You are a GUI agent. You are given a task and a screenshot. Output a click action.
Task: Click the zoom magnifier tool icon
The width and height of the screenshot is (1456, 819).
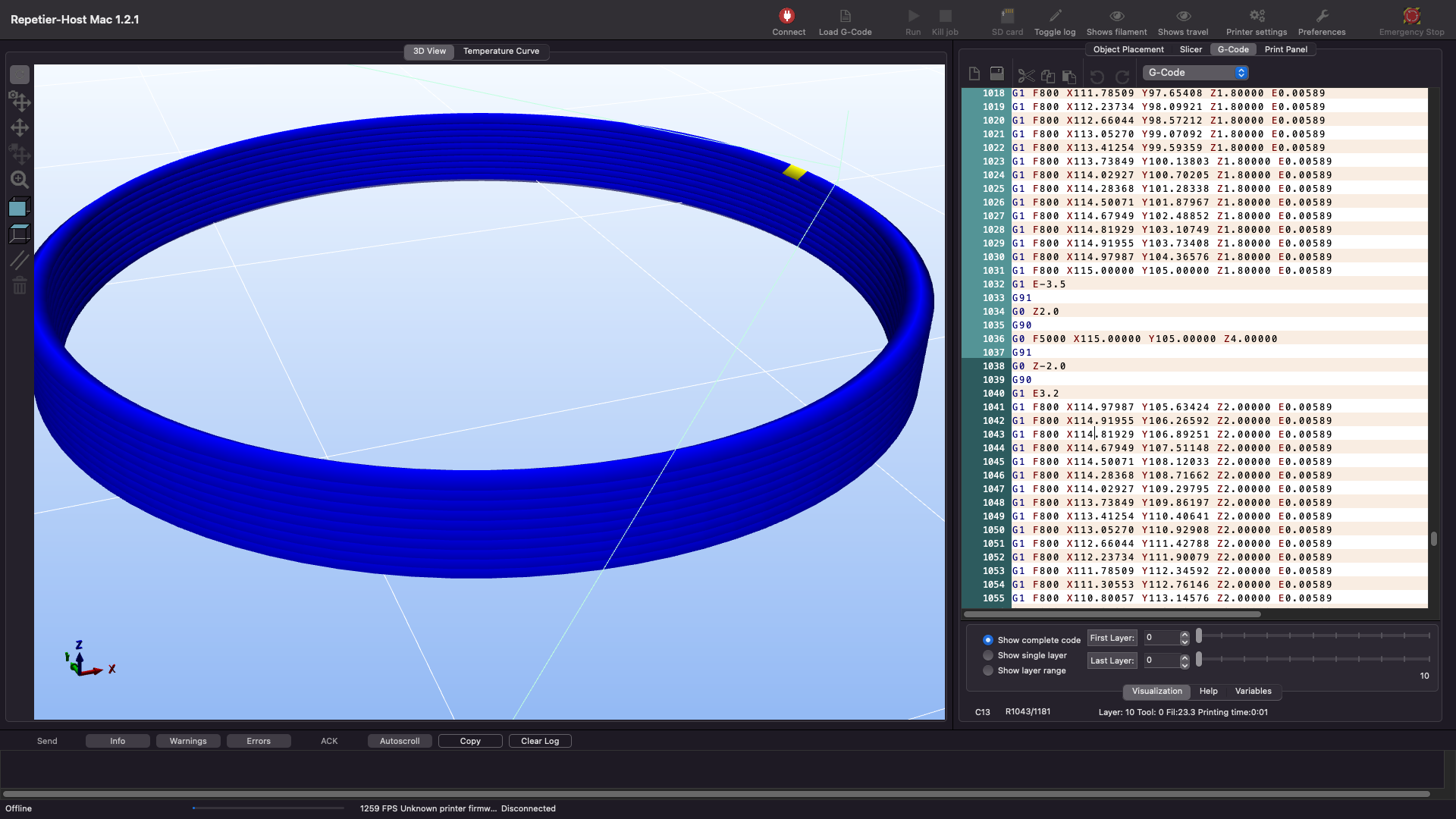[x=20, y=180]
